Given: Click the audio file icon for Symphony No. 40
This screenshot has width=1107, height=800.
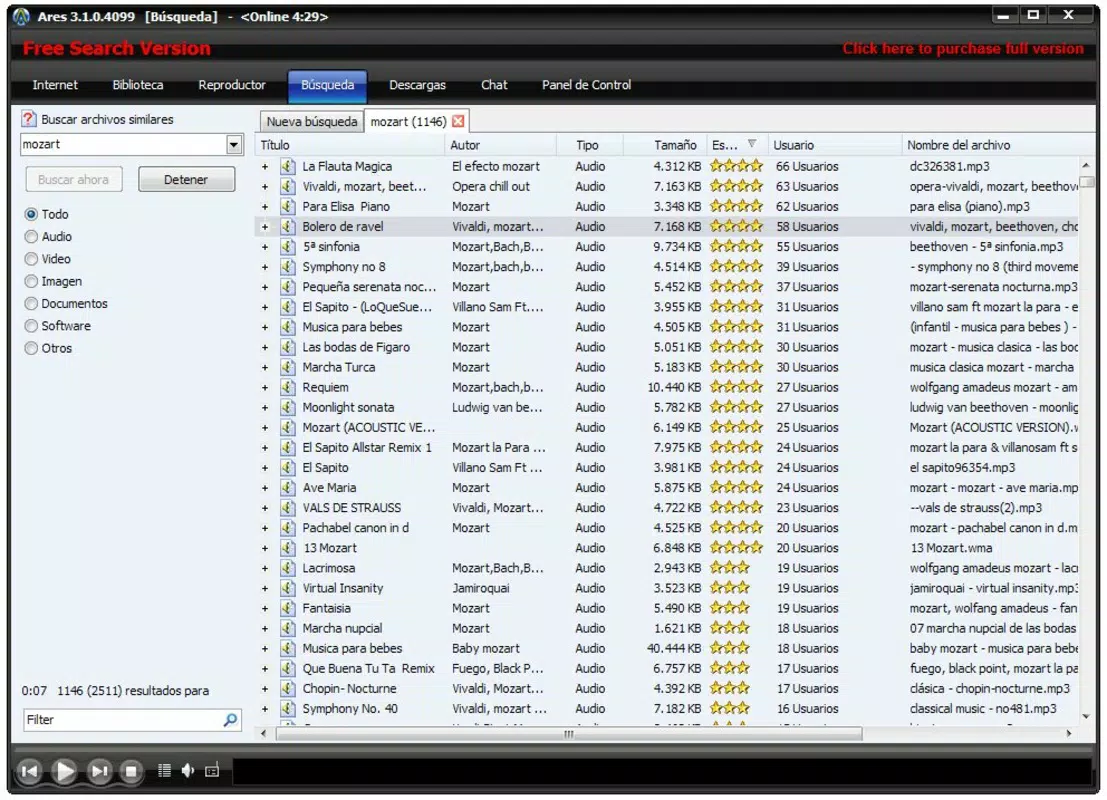Looking at the screenshot, I should [x=287, y=709].
